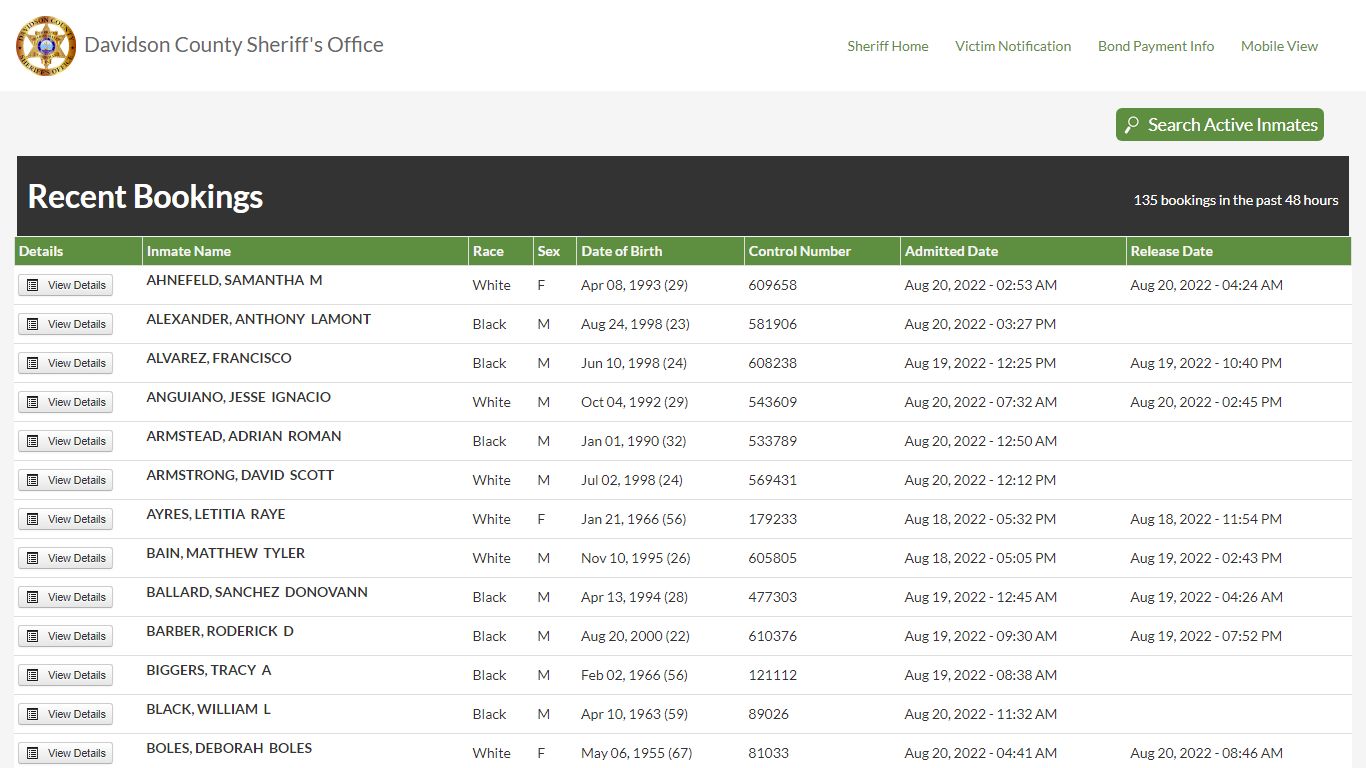
Task: Click the Davidson County Sheriff's badge logo
Action: click(46, 46)
